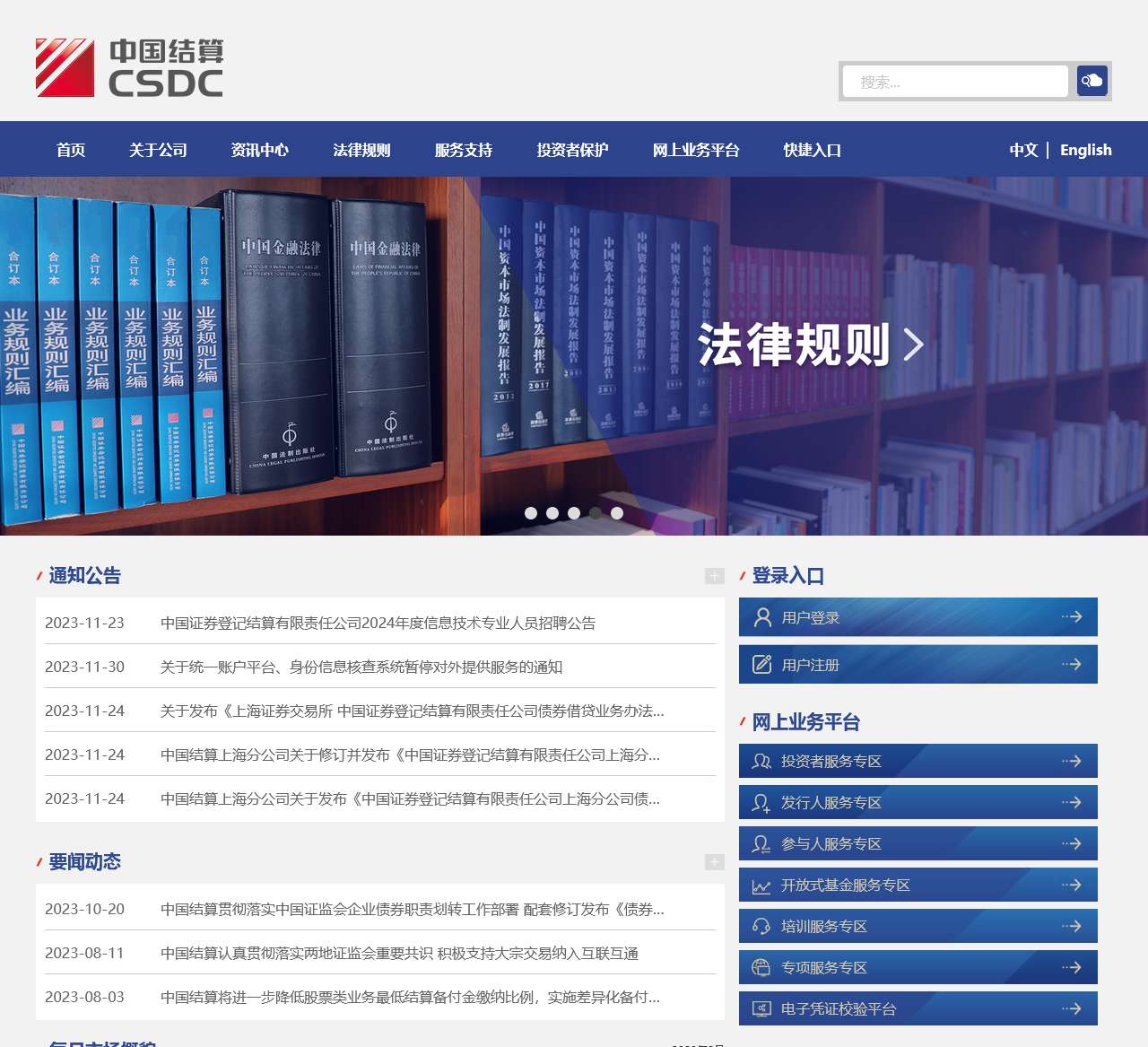
Task: Select the fourth carousel dot
Action: click(596, 513)
